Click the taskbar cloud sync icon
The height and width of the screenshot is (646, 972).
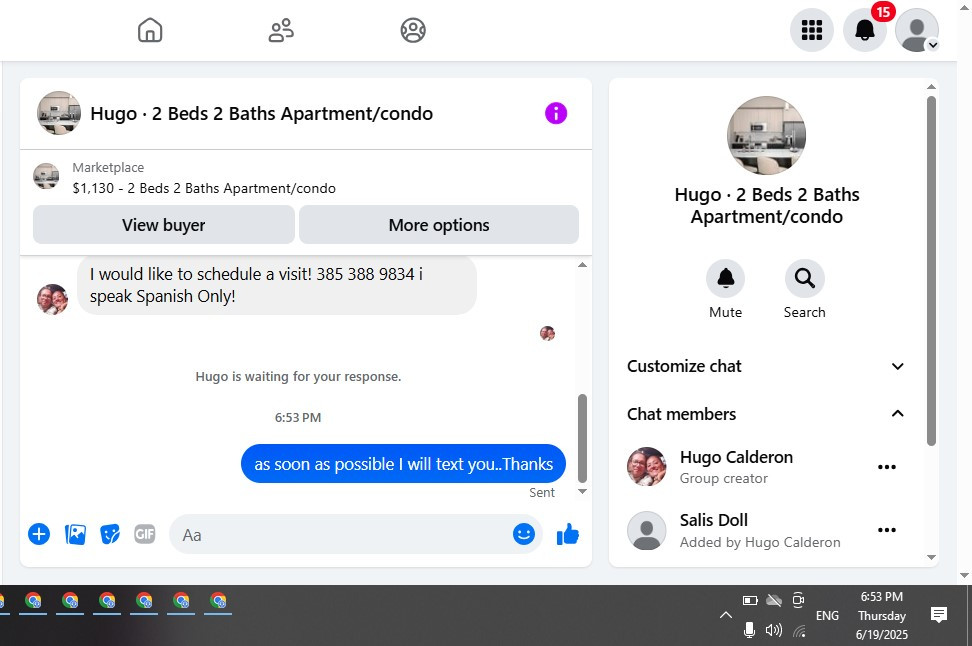coord(774,600)
